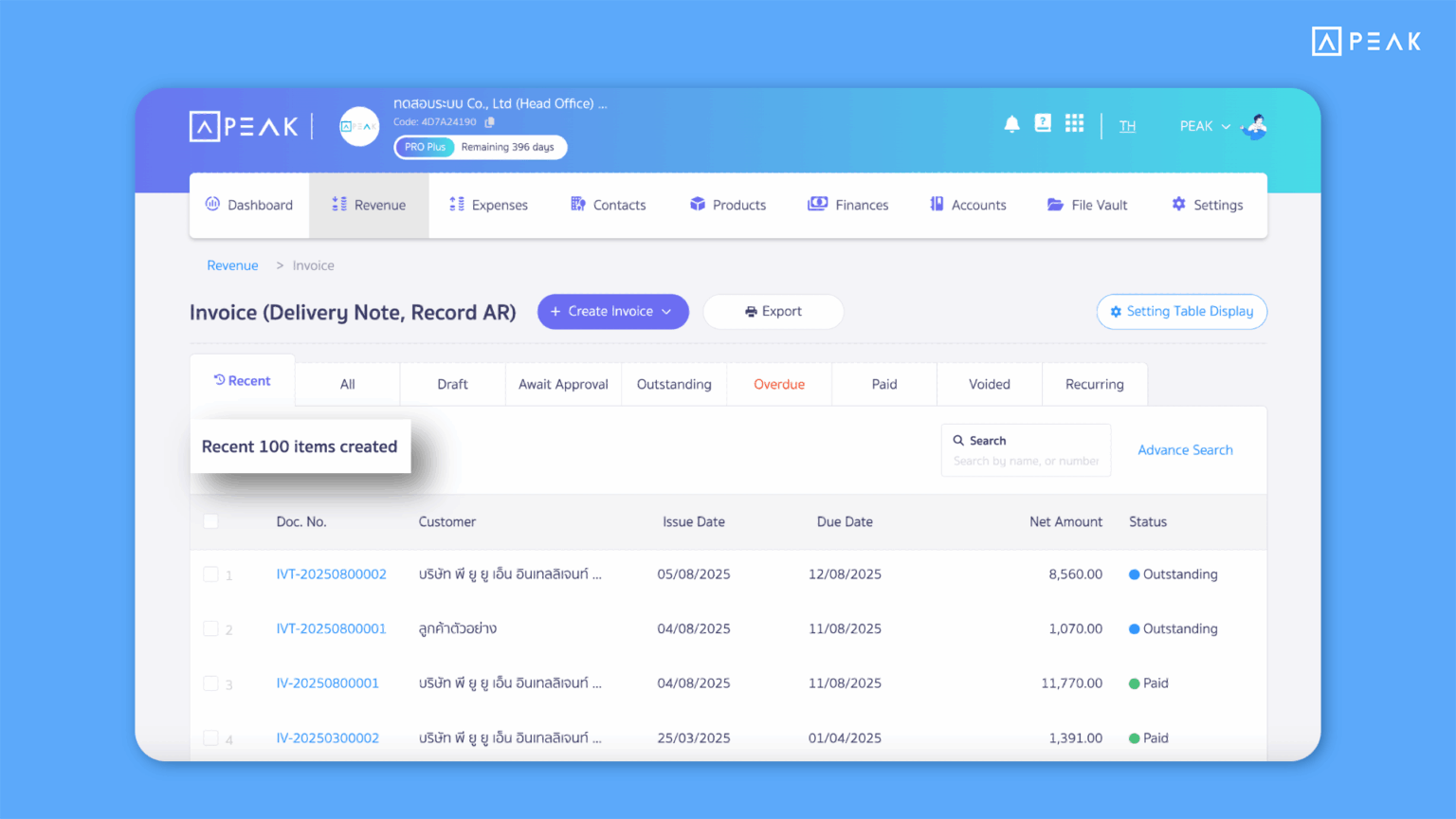This screenshot has height=819, width=1456.
Task: Select the checkbox for row 3
Action: point(211,683)
